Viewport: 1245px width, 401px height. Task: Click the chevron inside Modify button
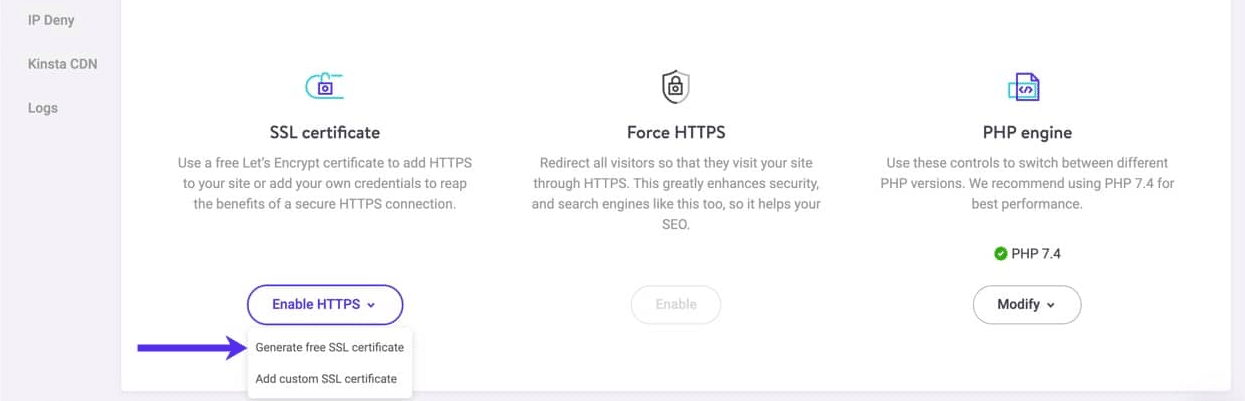[1051, 305]
